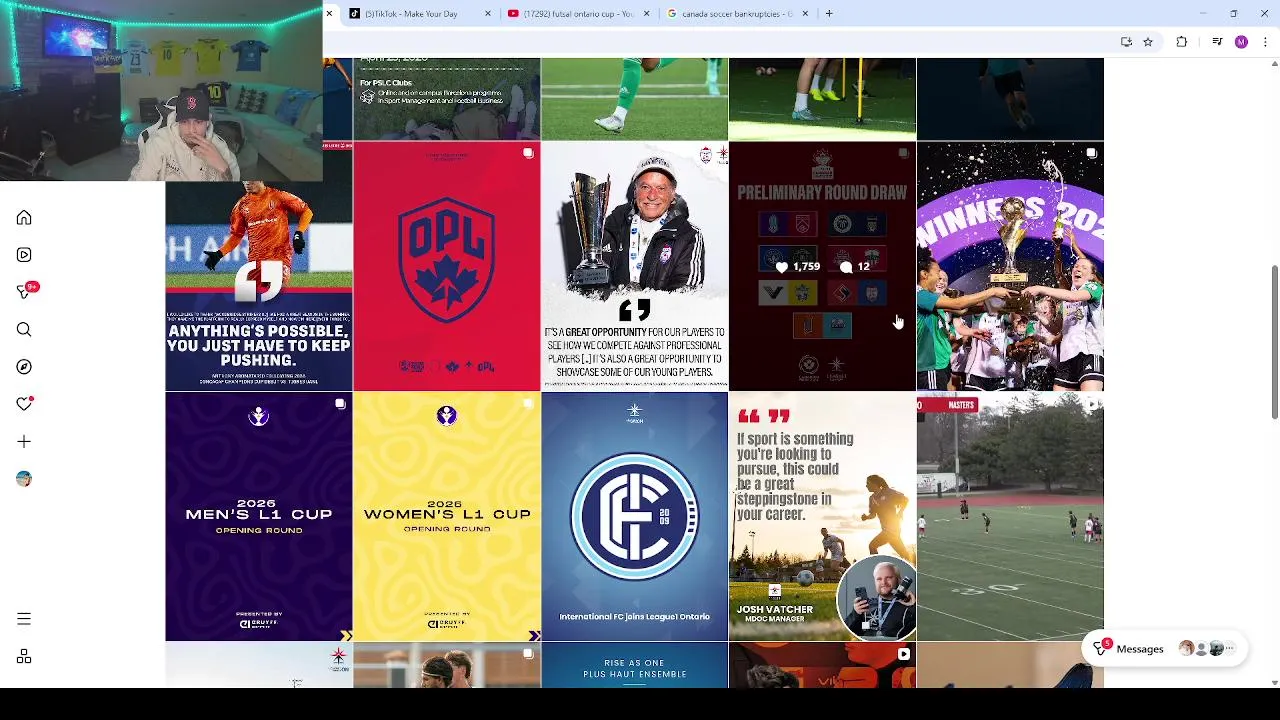The image size is (1280, 720).
Task: Open a new browser tab
Action: (x=829, y=14)
